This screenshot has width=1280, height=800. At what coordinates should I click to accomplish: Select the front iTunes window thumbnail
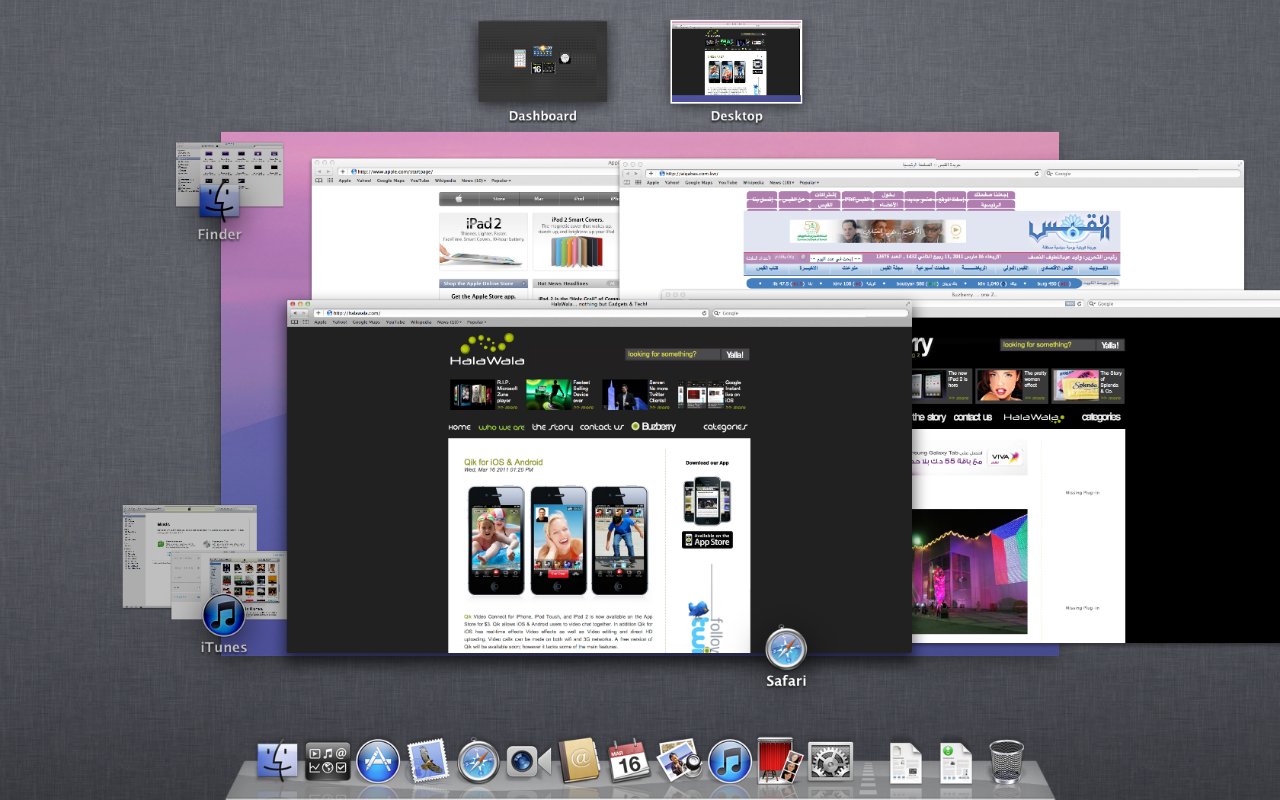pos(228,585)
